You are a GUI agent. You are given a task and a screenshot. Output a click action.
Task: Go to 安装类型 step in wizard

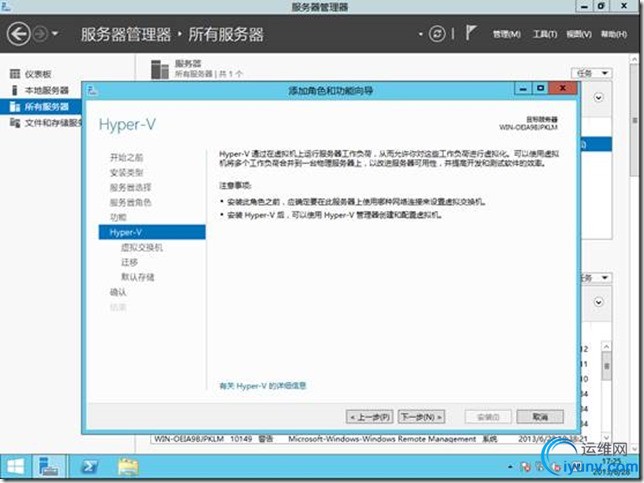pos(126,172)
